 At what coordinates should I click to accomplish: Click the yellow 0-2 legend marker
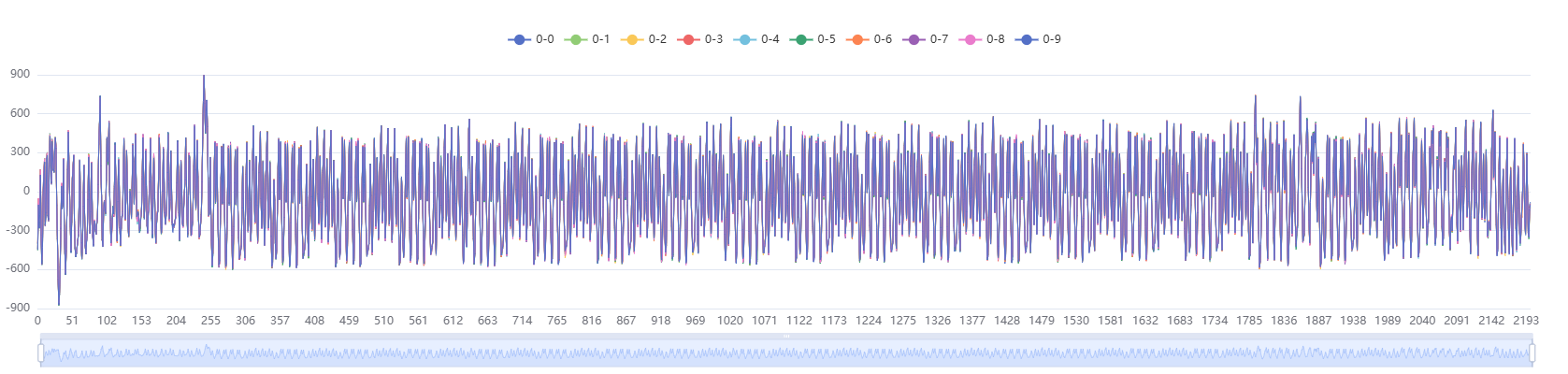(x=632, y=39)
